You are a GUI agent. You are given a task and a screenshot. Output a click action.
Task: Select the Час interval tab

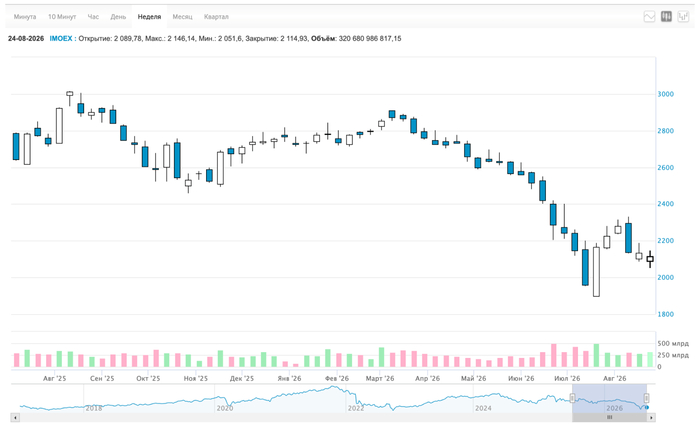93,17
